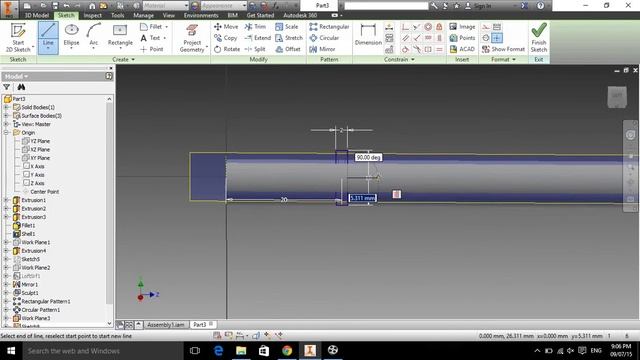Image resolution: width=640 pixels, height=360 pixels.
Task: Click the Windows Start button
Action: [11, 351]
